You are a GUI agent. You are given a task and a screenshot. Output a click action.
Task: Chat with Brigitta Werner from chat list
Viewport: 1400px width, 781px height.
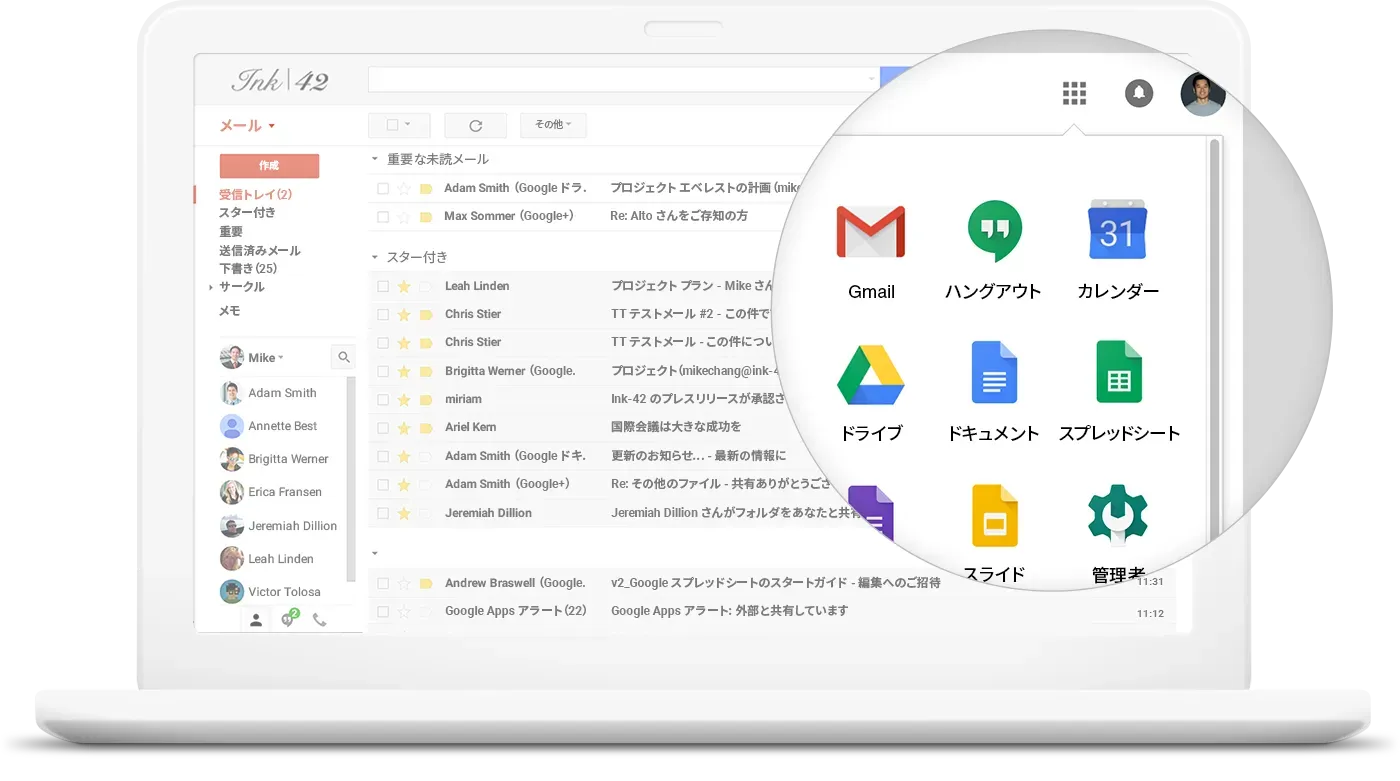pyautogui.click(x=288, y=459)
